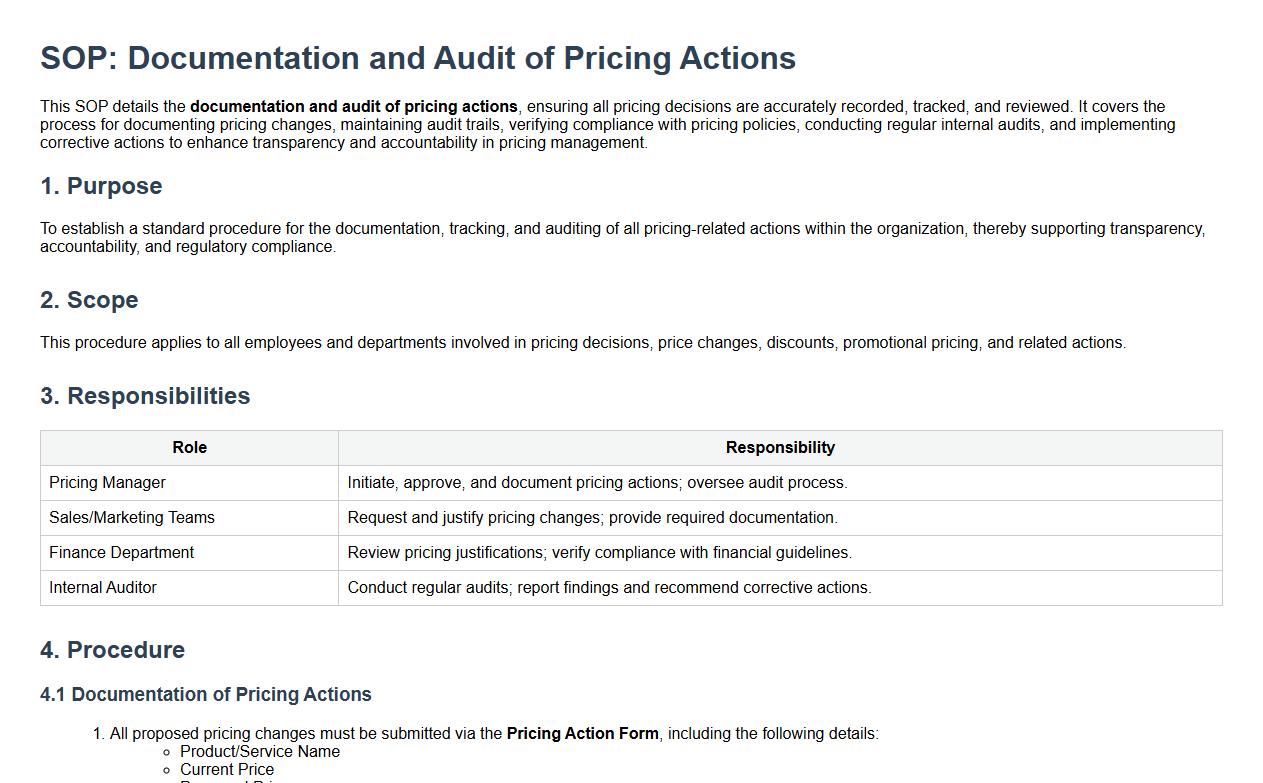Screen dimensions: 1263x783
Task: Click the Finance Department responsibility description
Action: point(599,553)
